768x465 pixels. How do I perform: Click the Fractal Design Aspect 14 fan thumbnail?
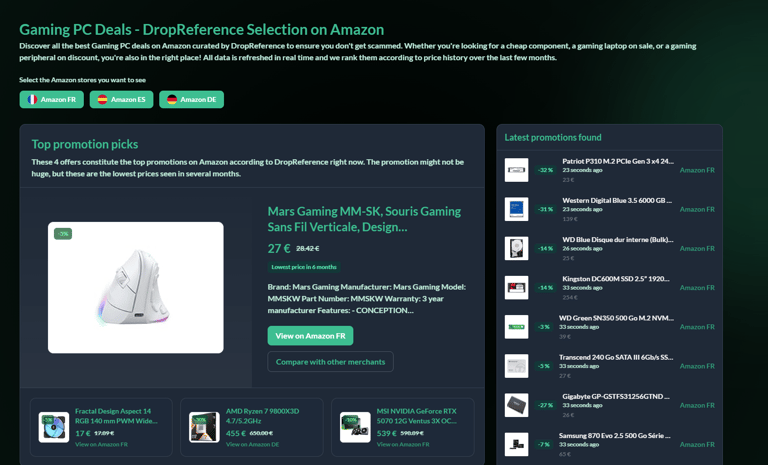[x=54, y=427]
